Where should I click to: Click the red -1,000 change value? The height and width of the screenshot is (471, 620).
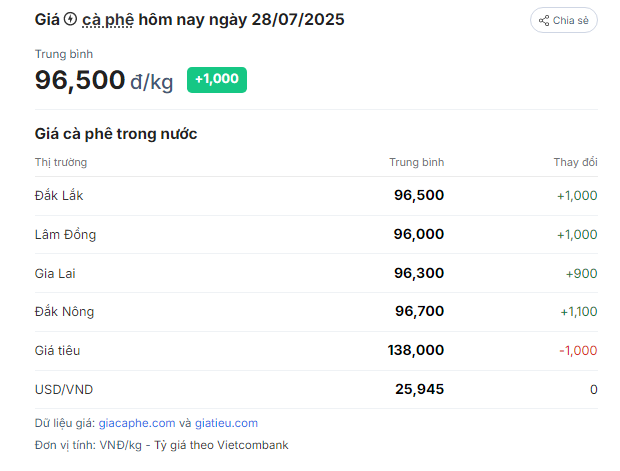tap(578, 350)
